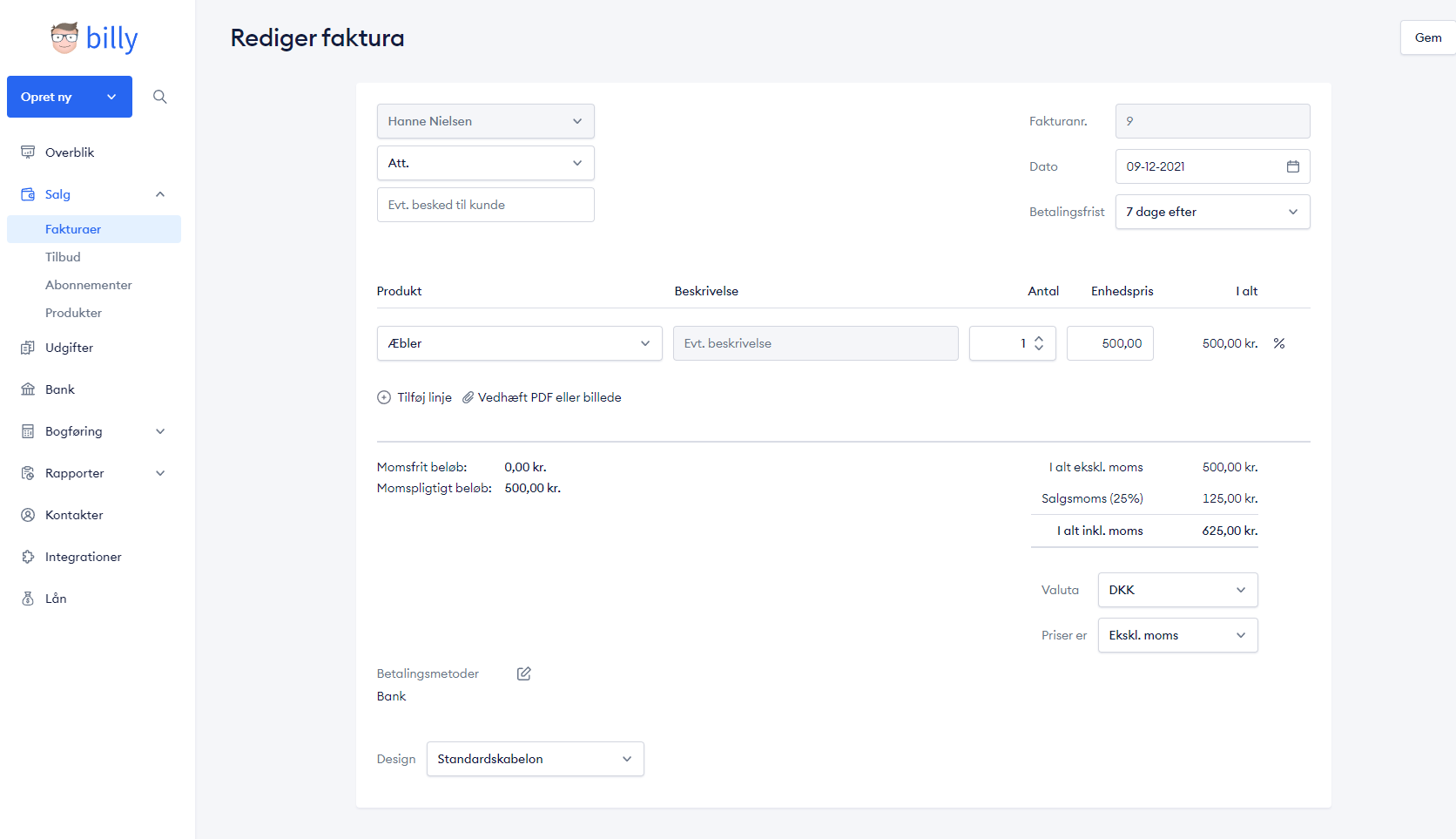
Task: Click the Rediger faktura heading
Action: click(x=317, y=38)
